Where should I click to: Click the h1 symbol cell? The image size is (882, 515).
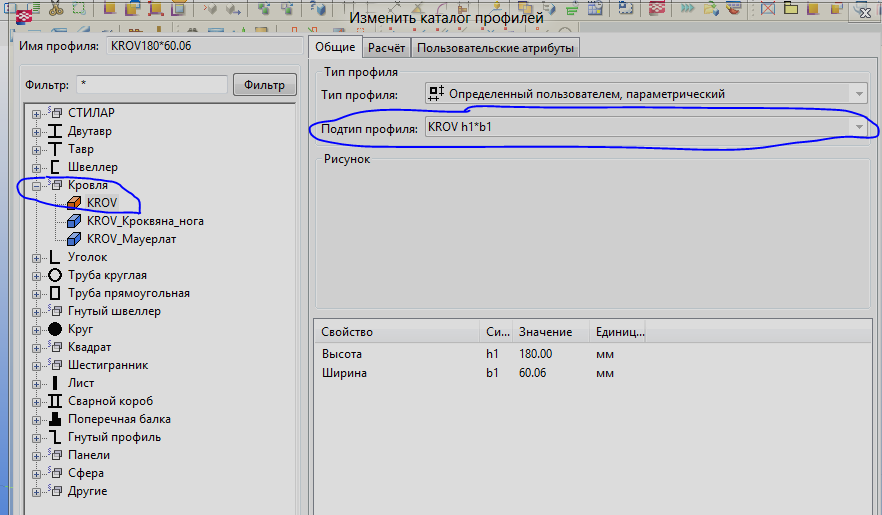(492, 354)
